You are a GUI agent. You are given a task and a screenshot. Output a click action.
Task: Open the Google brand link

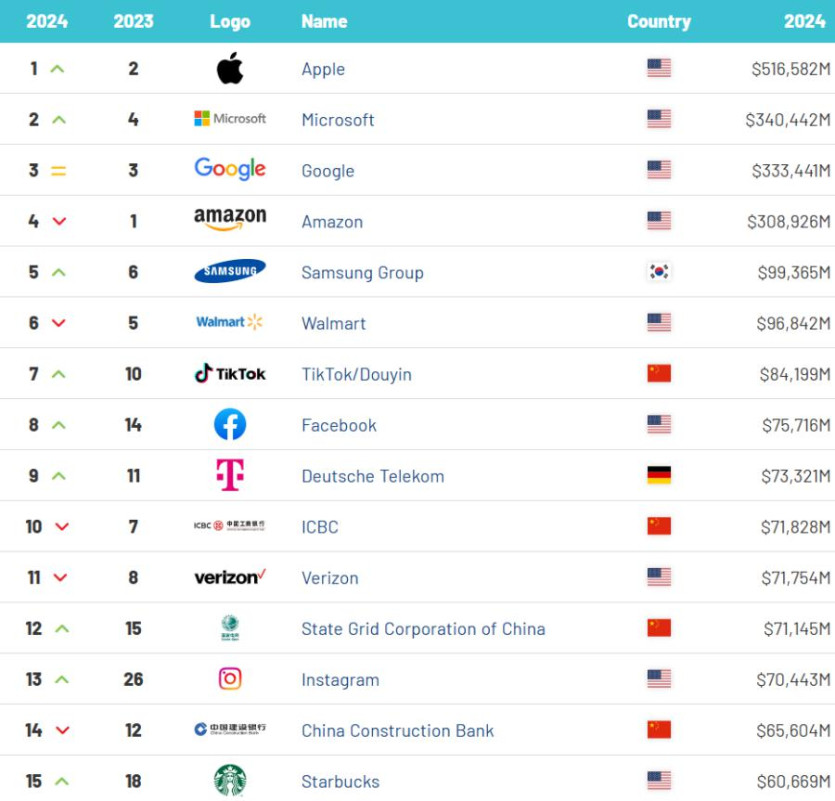click(x=328, y=171)
